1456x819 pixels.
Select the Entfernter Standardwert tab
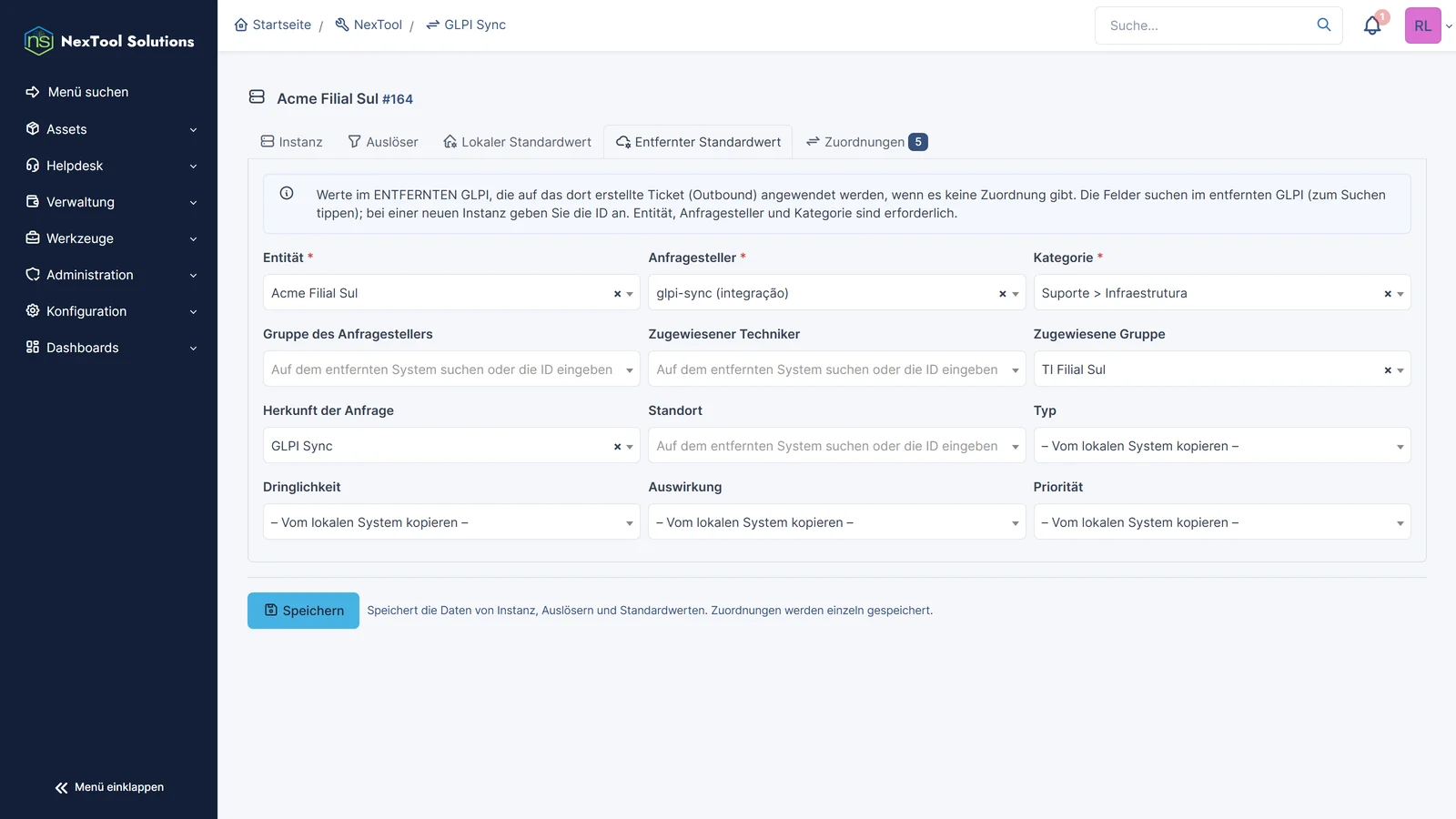click(698, 142)
